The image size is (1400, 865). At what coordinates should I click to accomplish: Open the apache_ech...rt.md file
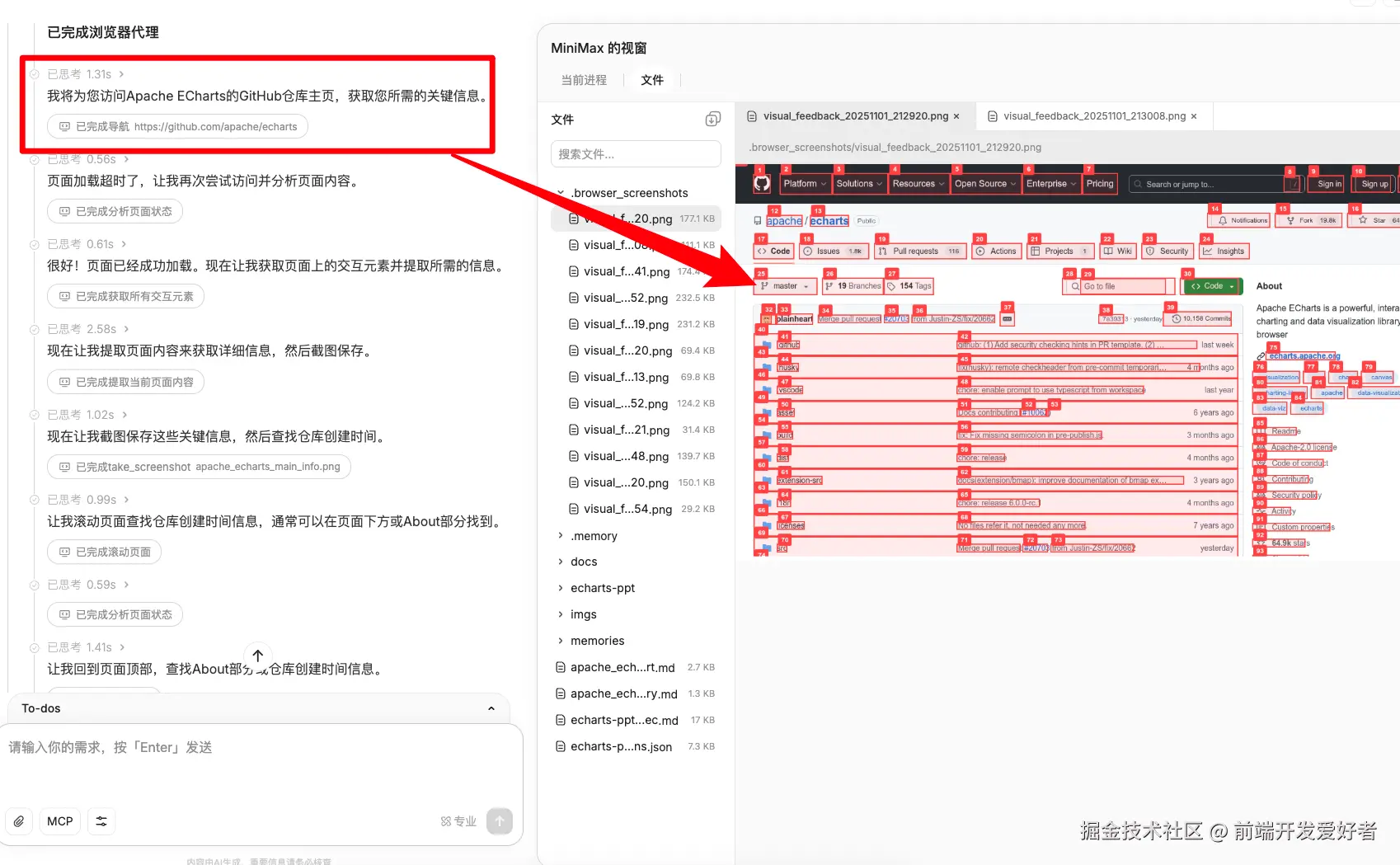click(636, 667)
